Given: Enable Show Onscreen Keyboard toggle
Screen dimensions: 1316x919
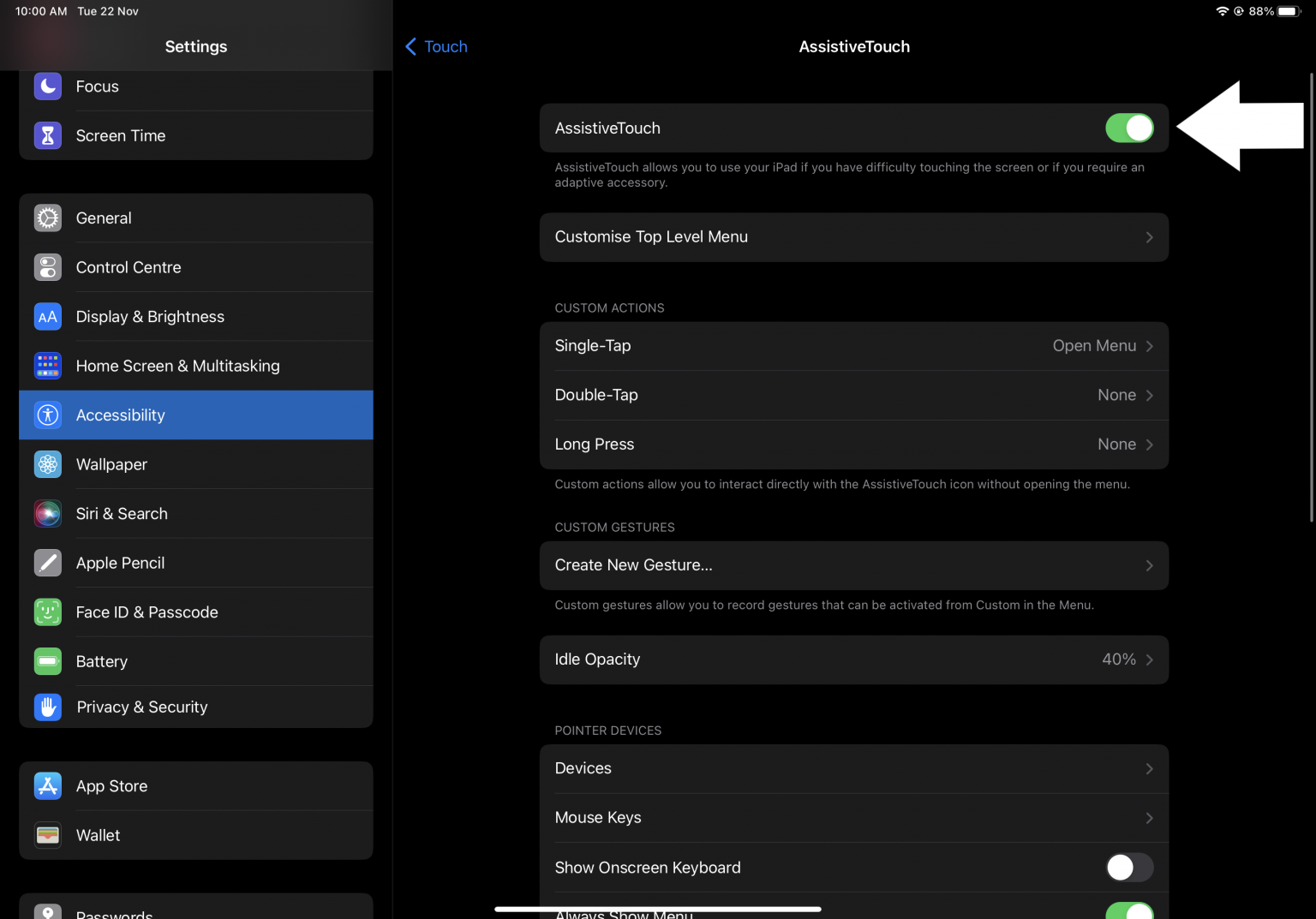Looking at the screenshot, I should [1128, 868].
